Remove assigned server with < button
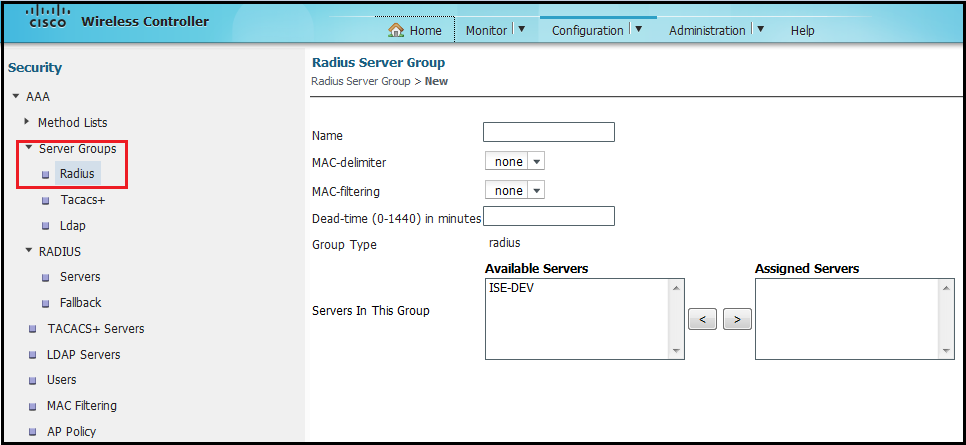The image size is (966, 445). (702, 319)
